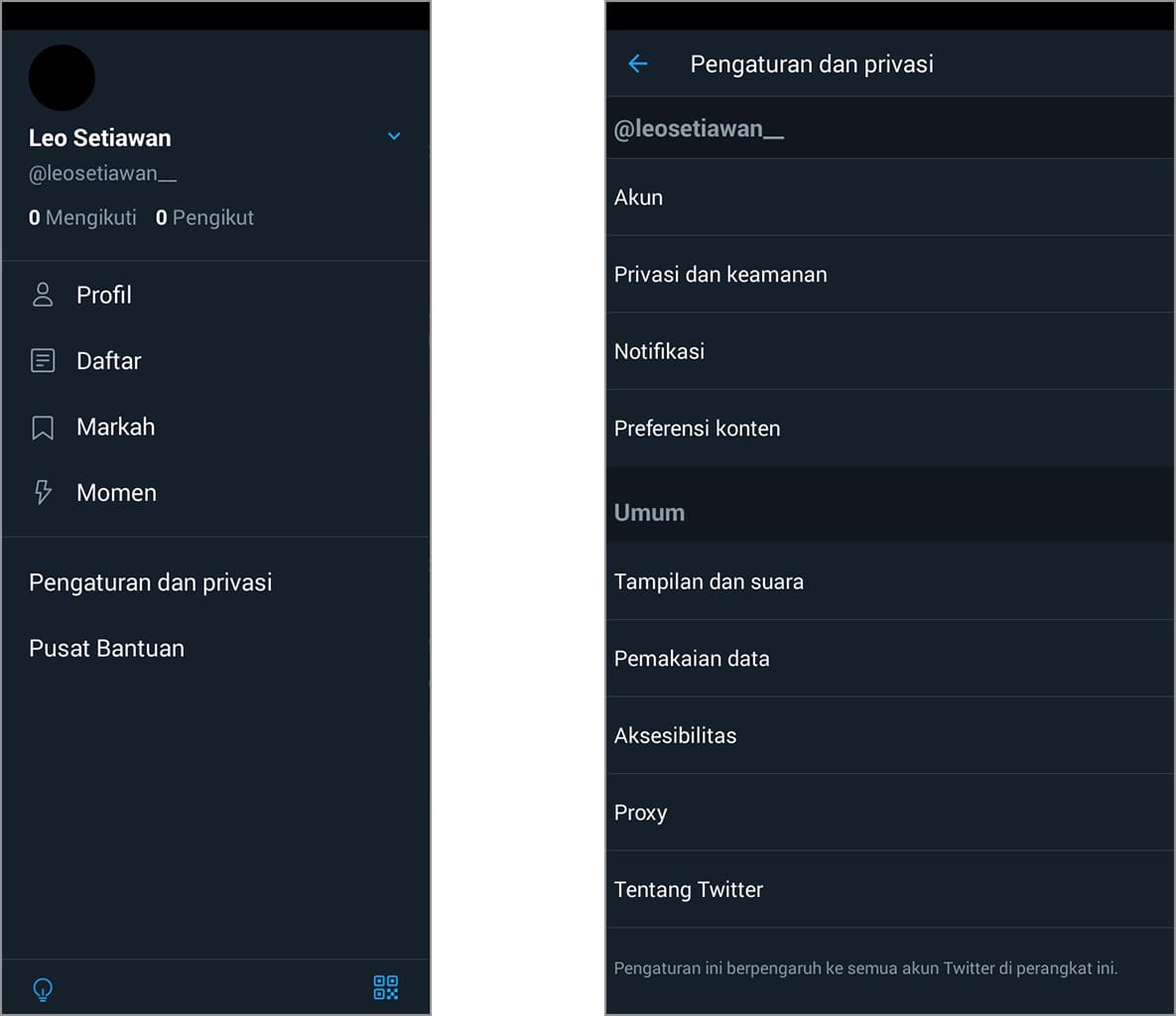The height and width of the screenshot is (1016, 1176).
Task: Tap the profile avatar picture
Action: [x=62, y=77]
